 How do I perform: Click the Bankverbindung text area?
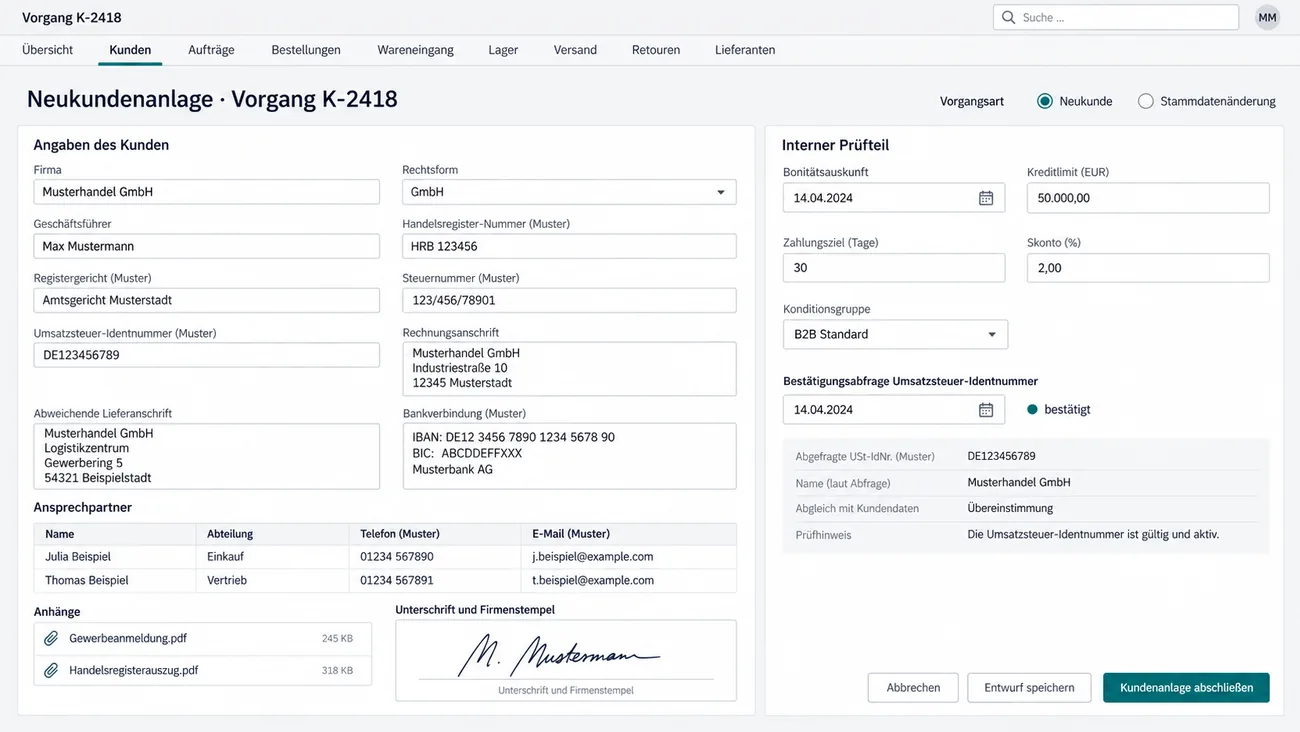(x=569, y=456)
